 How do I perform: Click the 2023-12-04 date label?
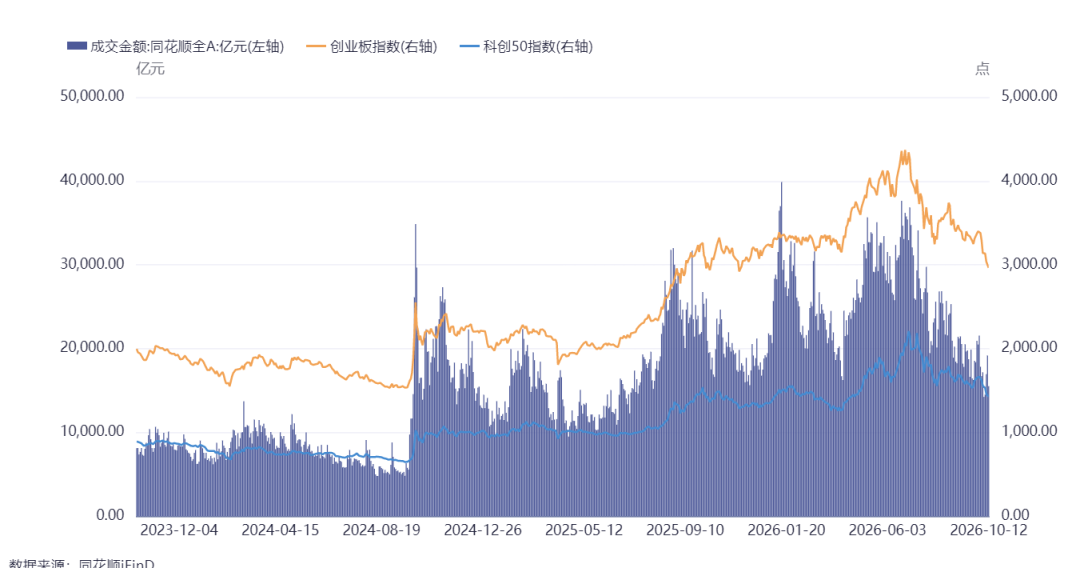(179, 530)
